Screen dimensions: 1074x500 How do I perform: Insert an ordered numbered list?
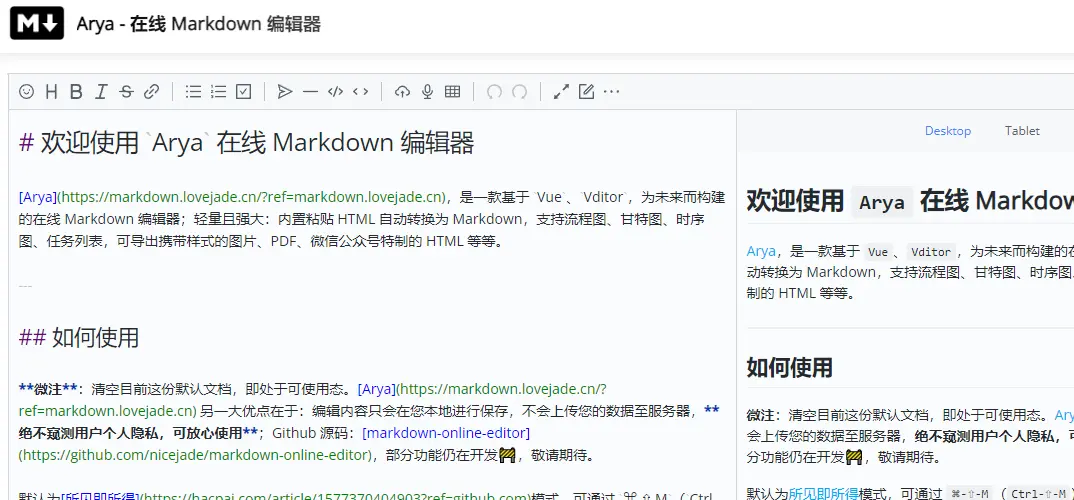click(x=218, y=92)
